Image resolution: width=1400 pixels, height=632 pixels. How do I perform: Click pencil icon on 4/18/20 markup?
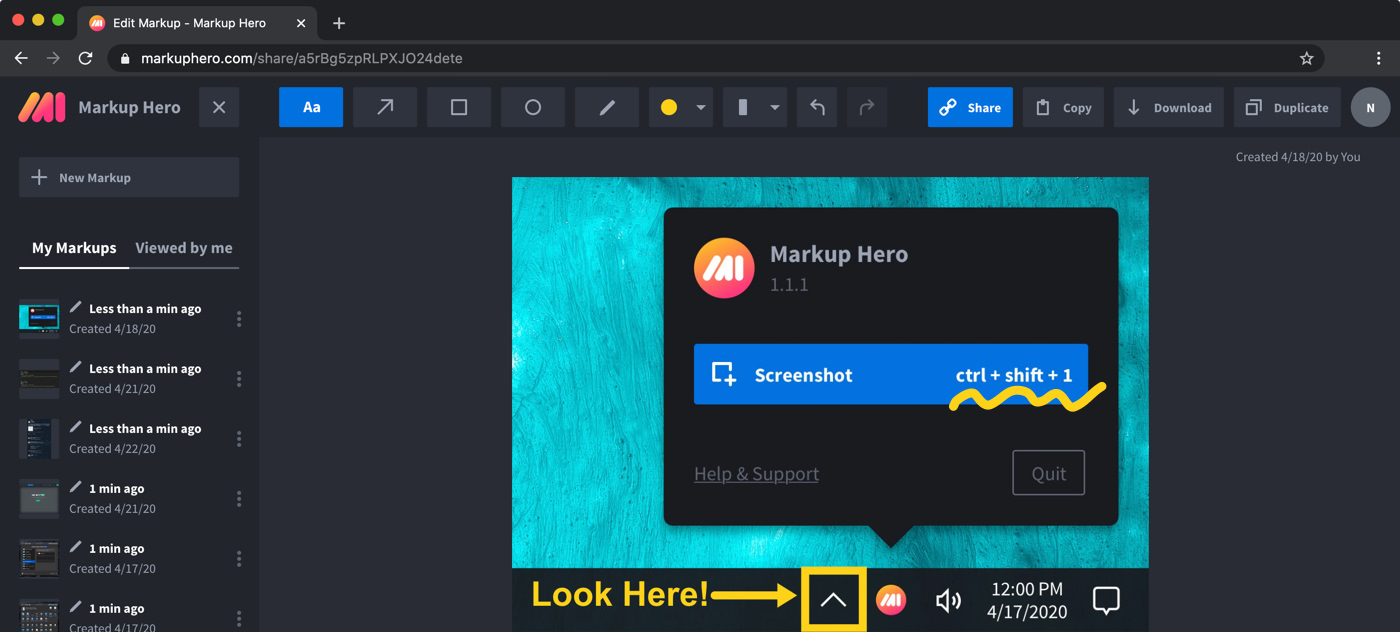(x=76, y=307)
